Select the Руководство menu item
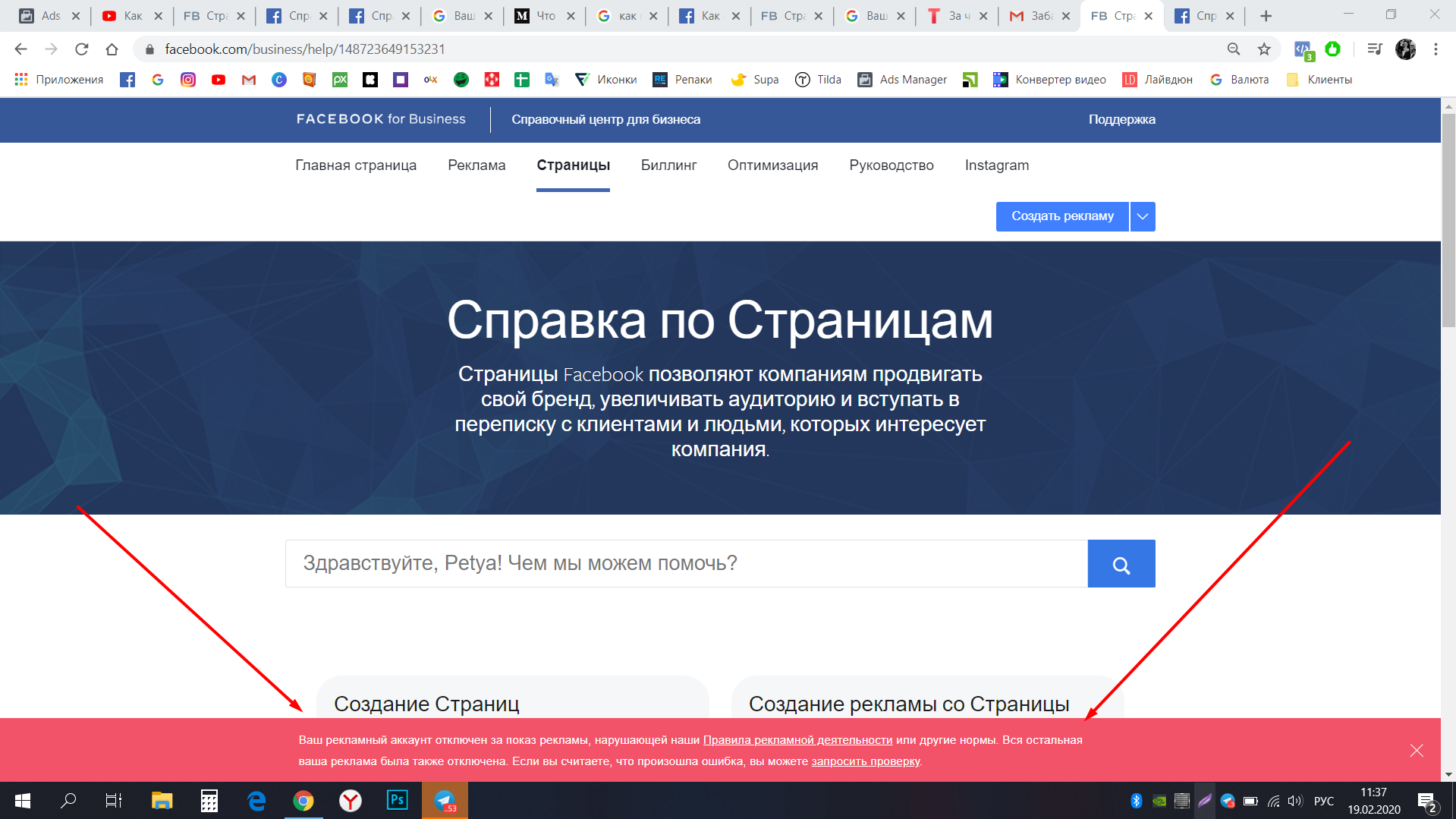1456x819 pixels. 892,165
